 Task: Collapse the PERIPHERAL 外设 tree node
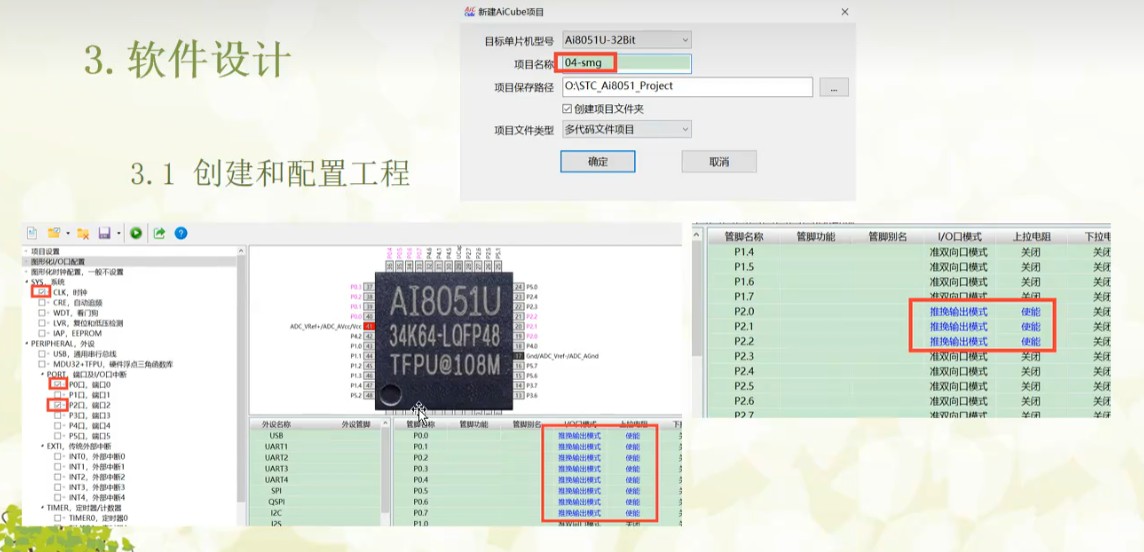pos(27,343)
